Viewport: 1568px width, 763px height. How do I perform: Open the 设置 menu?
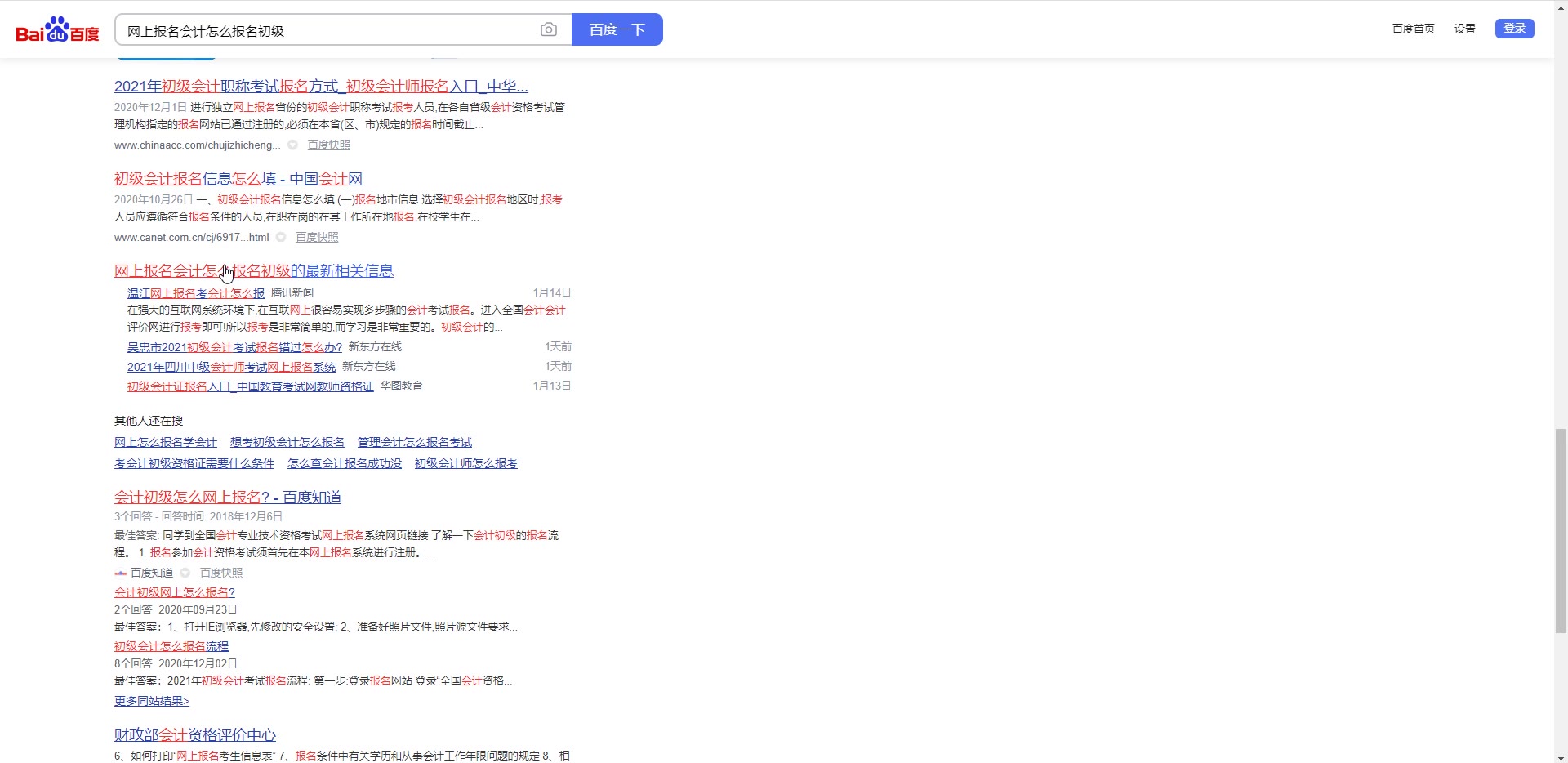1465,29
